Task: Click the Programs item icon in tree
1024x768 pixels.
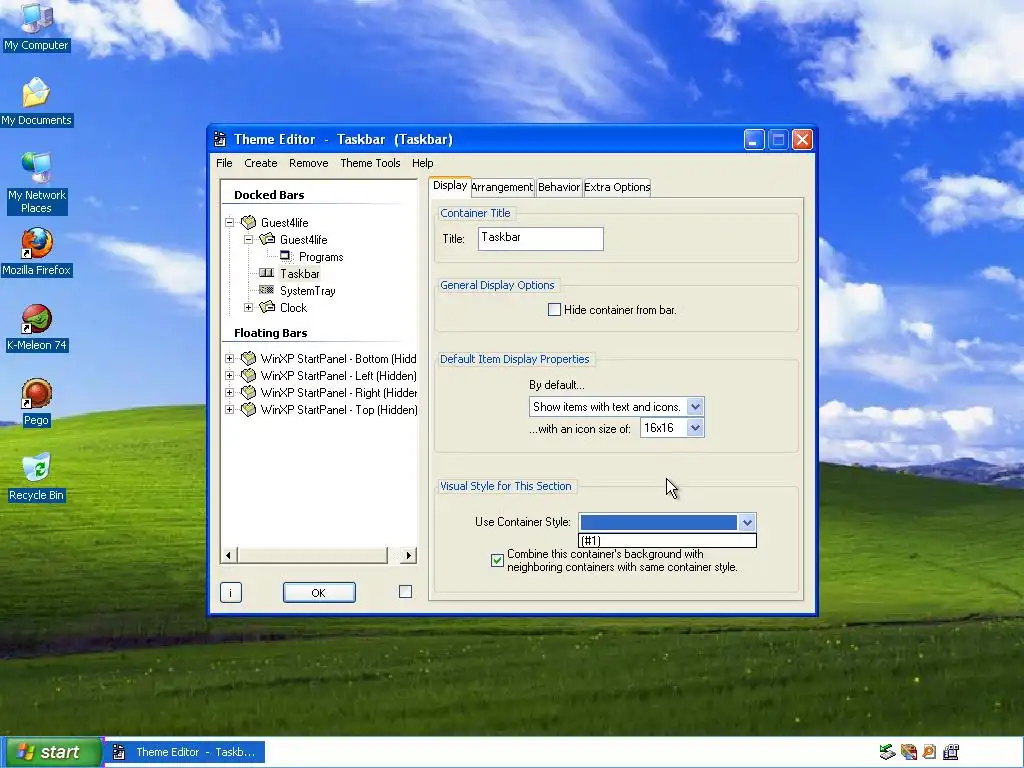Action: coord(286,256)
